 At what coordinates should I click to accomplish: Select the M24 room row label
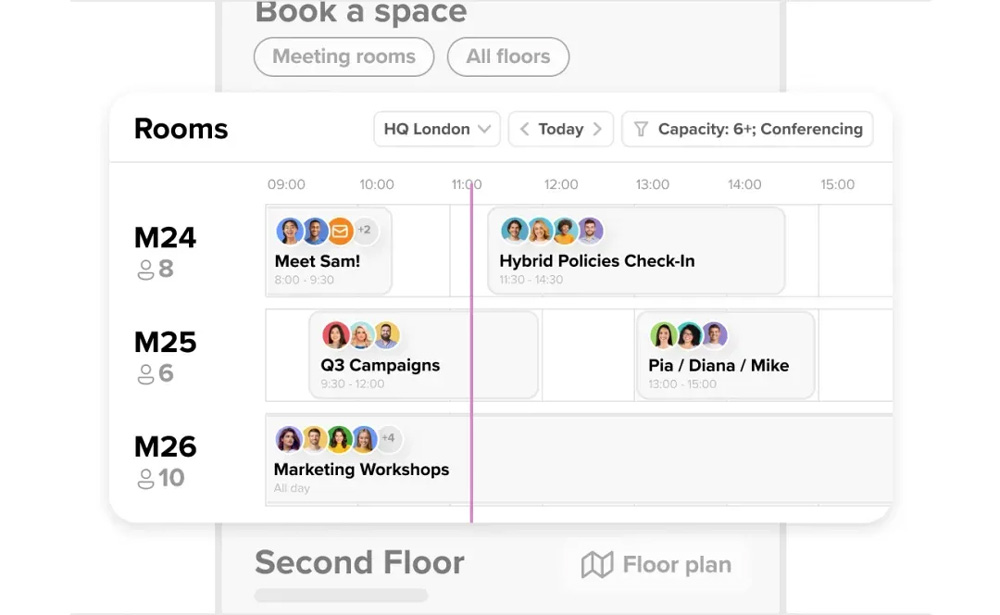coord(165,238)
